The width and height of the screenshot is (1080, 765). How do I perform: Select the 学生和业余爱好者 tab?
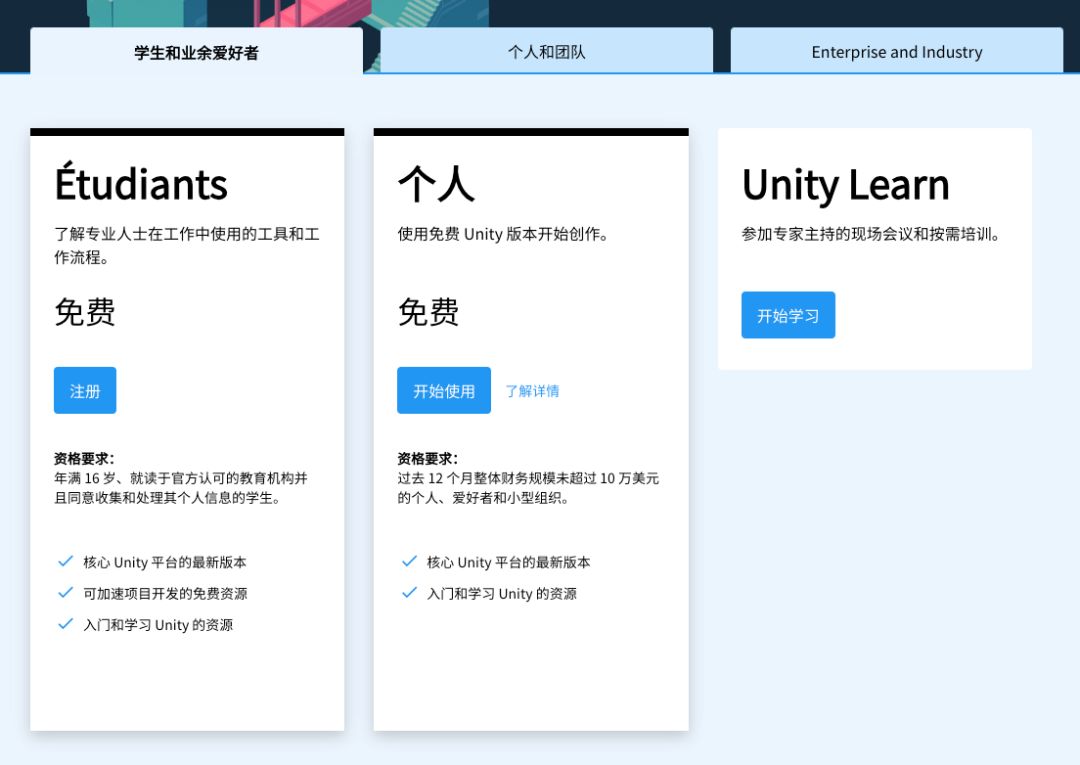click(196, 51)
